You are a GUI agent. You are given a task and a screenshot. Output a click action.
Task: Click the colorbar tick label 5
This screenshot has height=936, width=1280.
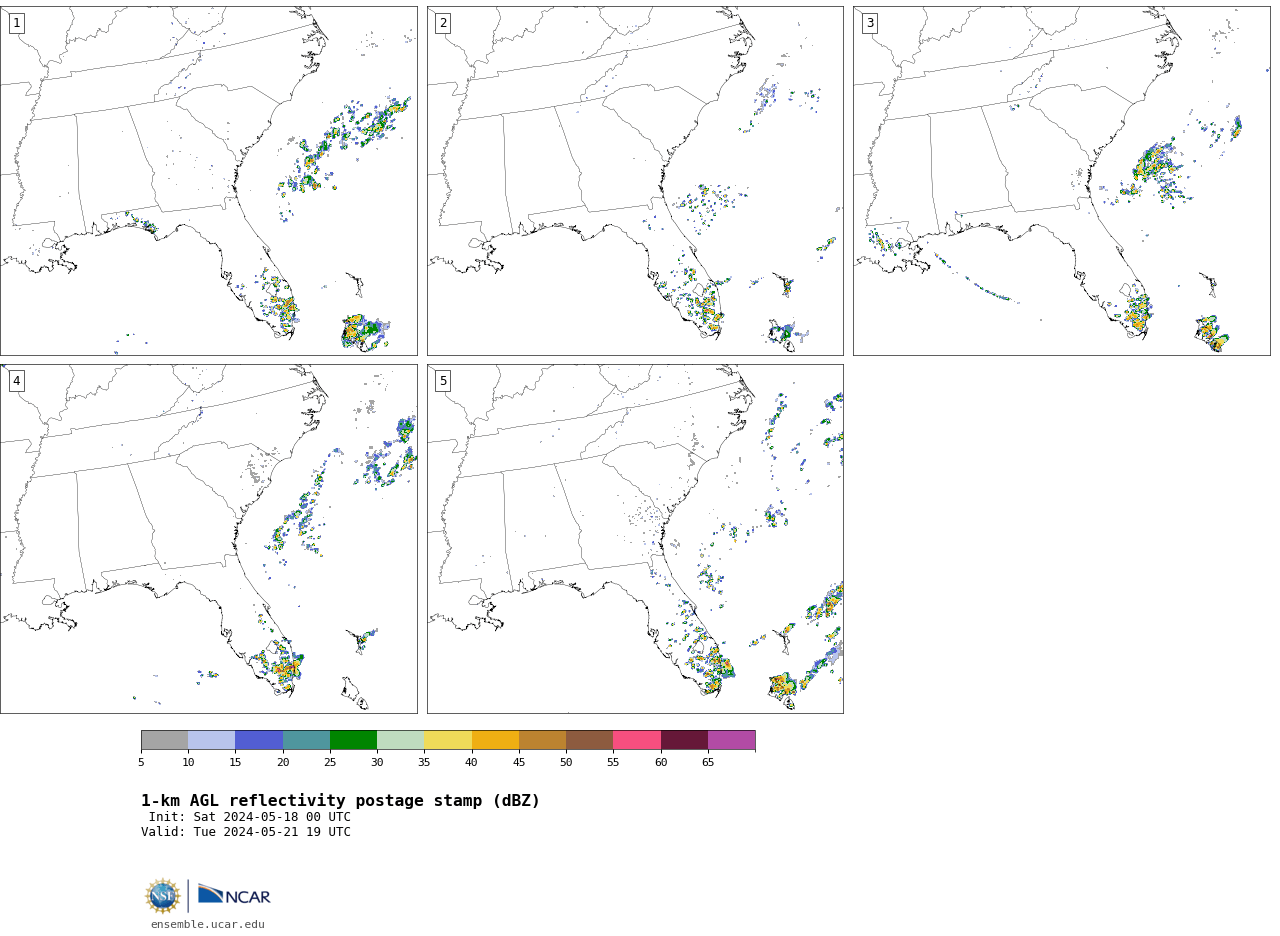tap(141, 763)
